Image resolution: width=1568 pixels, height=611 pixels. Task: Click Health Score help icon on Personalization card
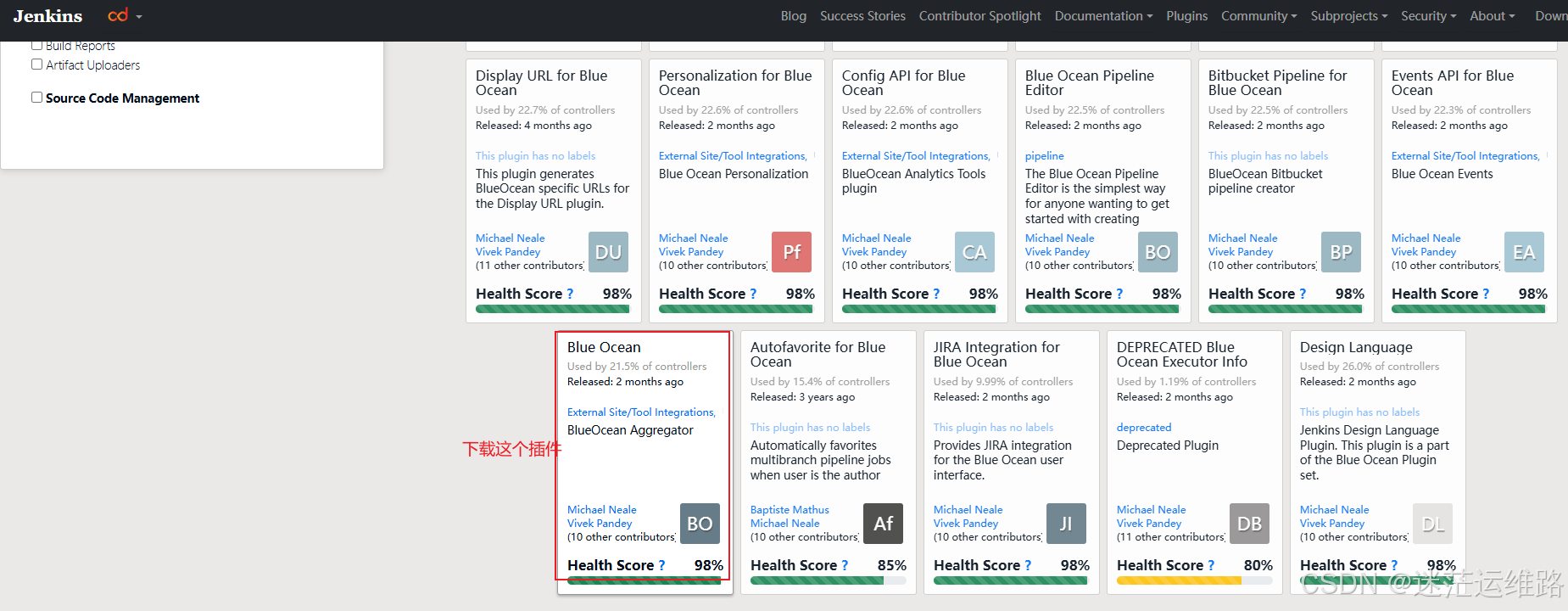point(753,294)
